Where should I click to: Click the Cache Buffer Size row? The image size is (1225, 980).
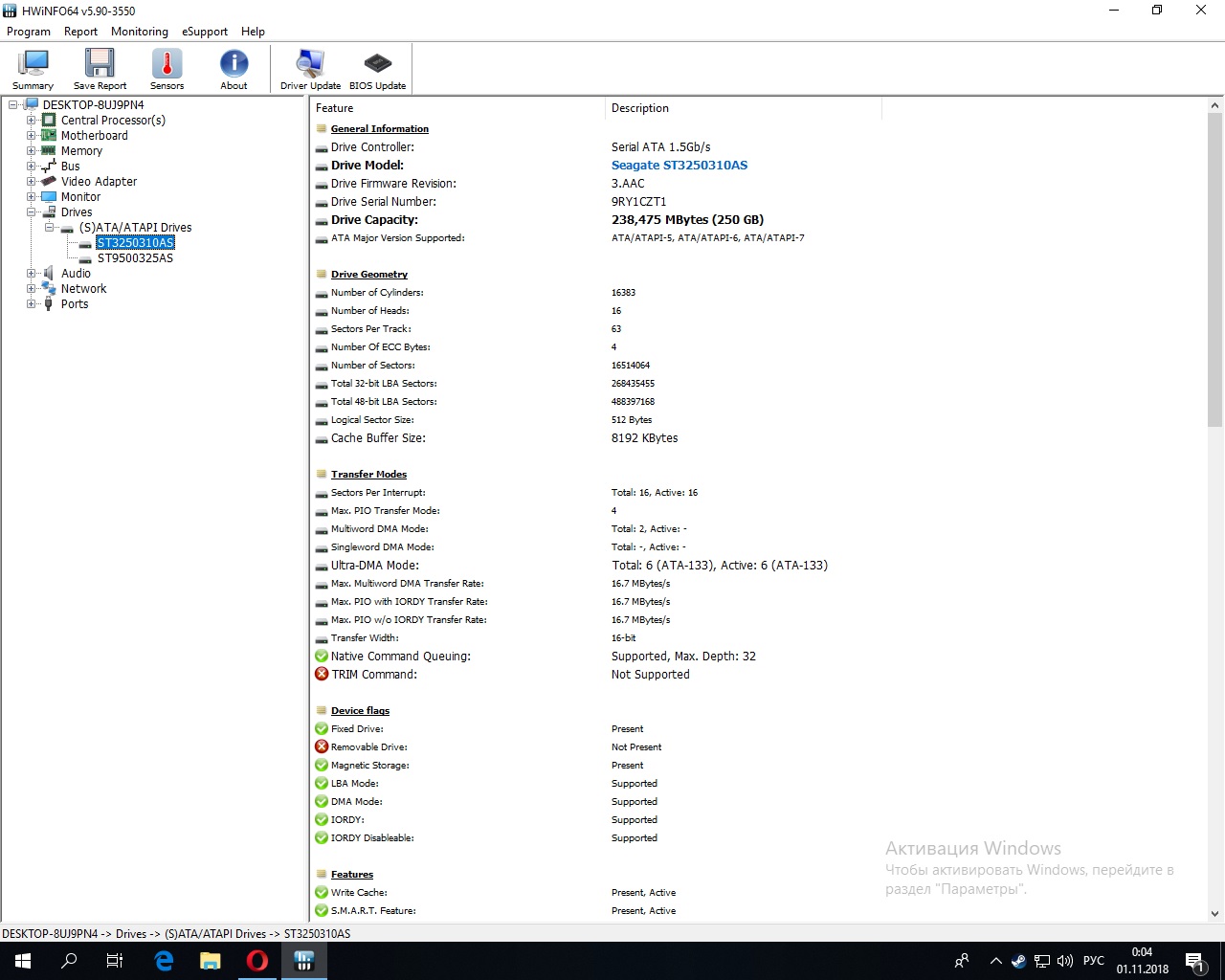[758, 438]
